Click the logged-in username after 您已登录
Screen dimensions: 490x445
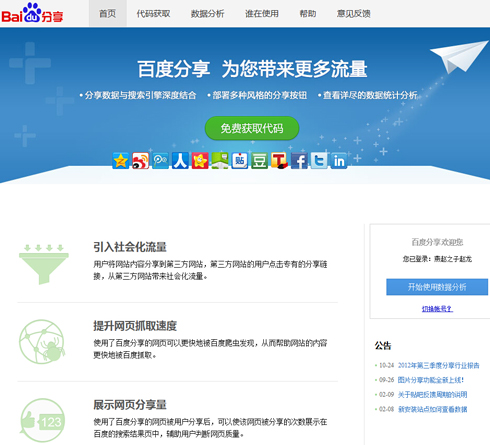coord(453,259)
